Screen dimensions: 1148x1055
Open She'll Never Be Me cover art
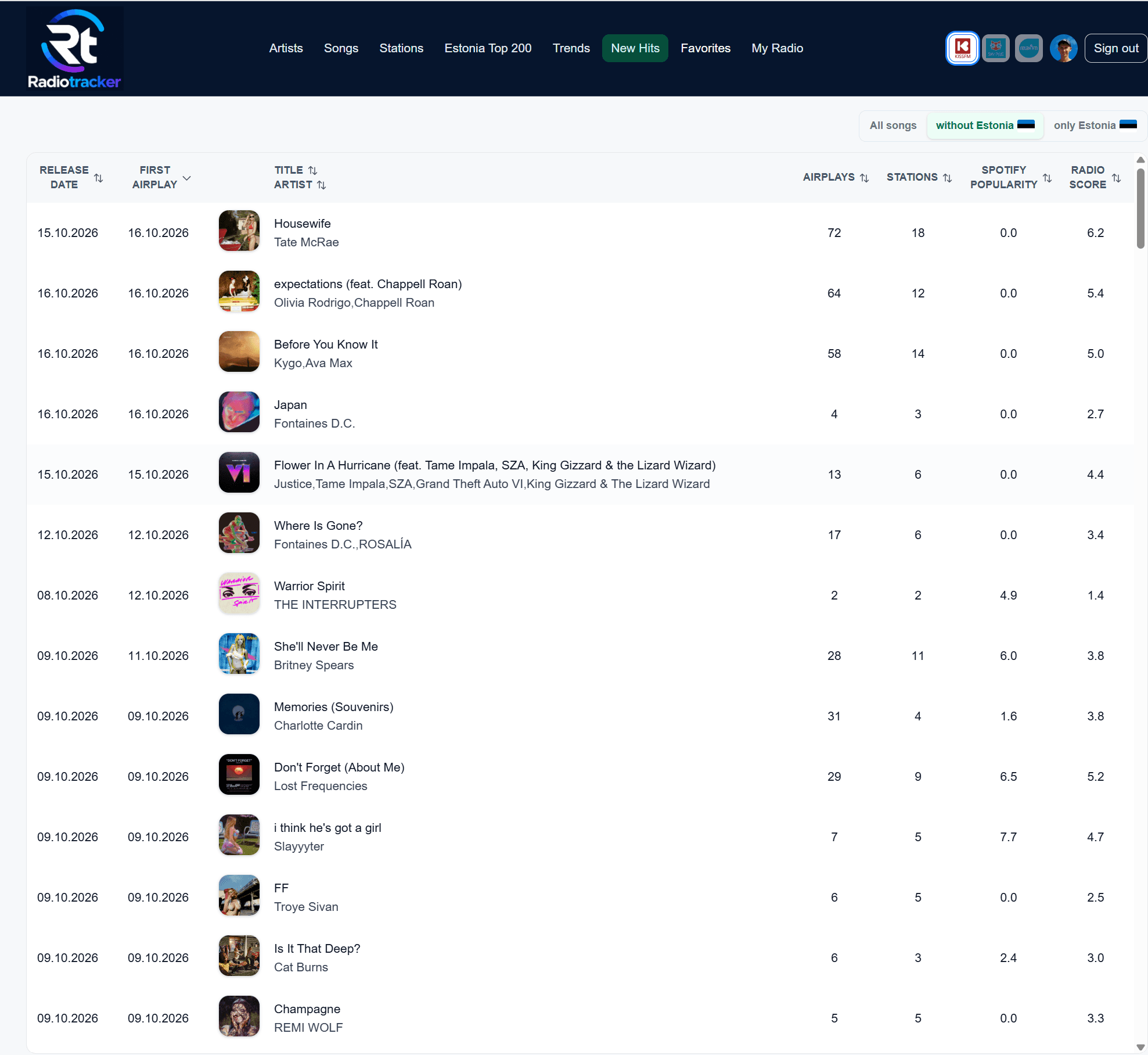239,654
